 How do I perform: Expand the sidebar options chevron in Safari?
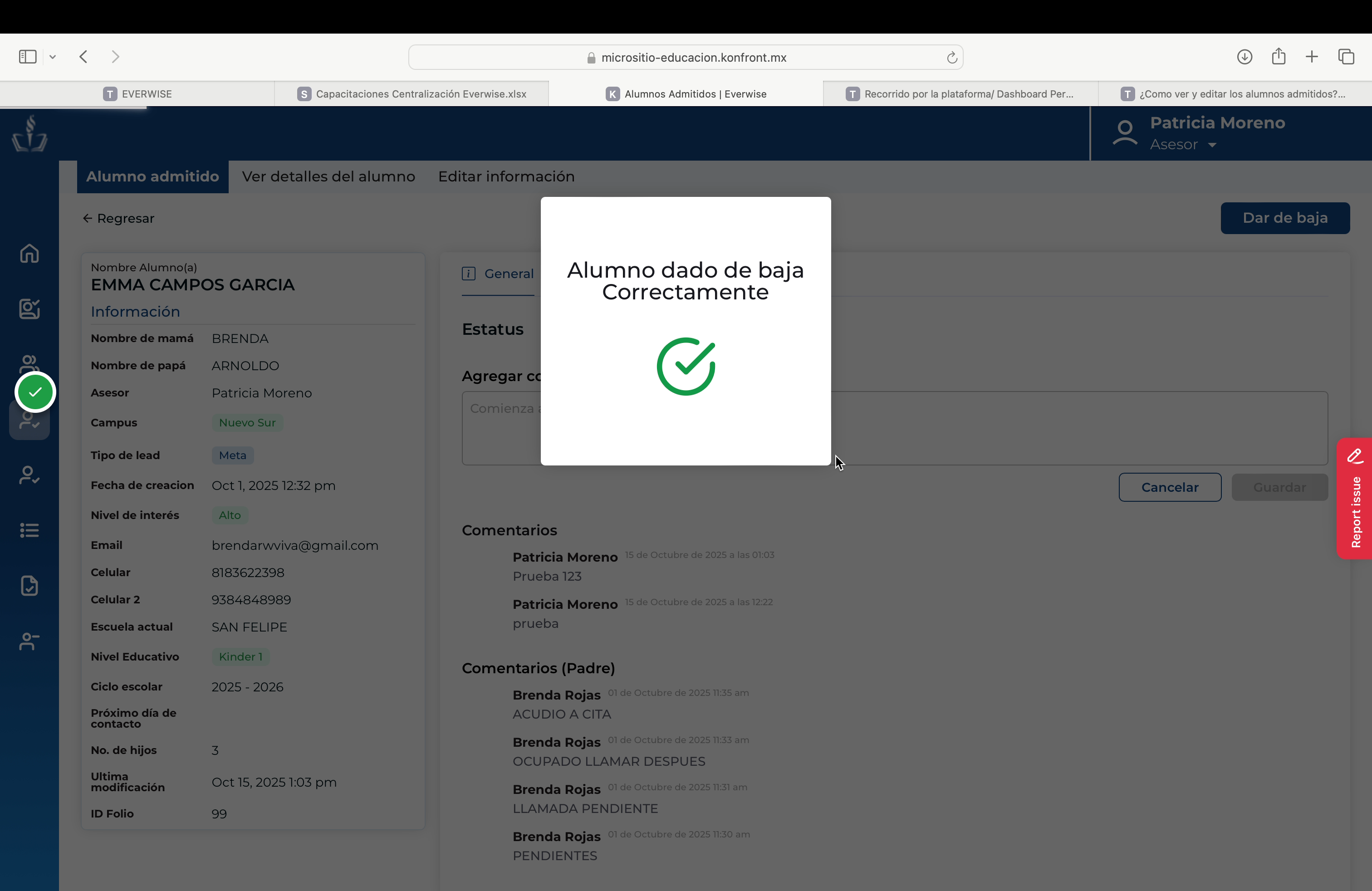(x=53, y=57)
